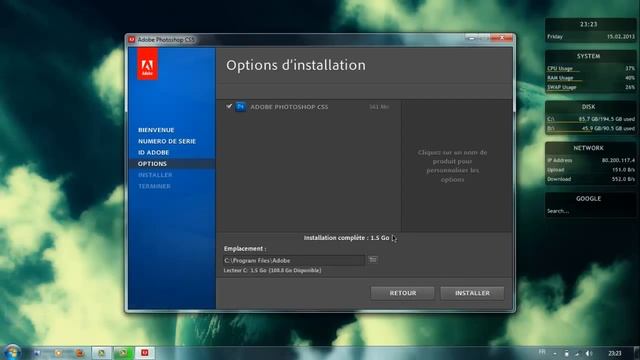The height and width of the screenshot is (360, 640).
Task: Click the network tray icon
Action: pos(577,353)
